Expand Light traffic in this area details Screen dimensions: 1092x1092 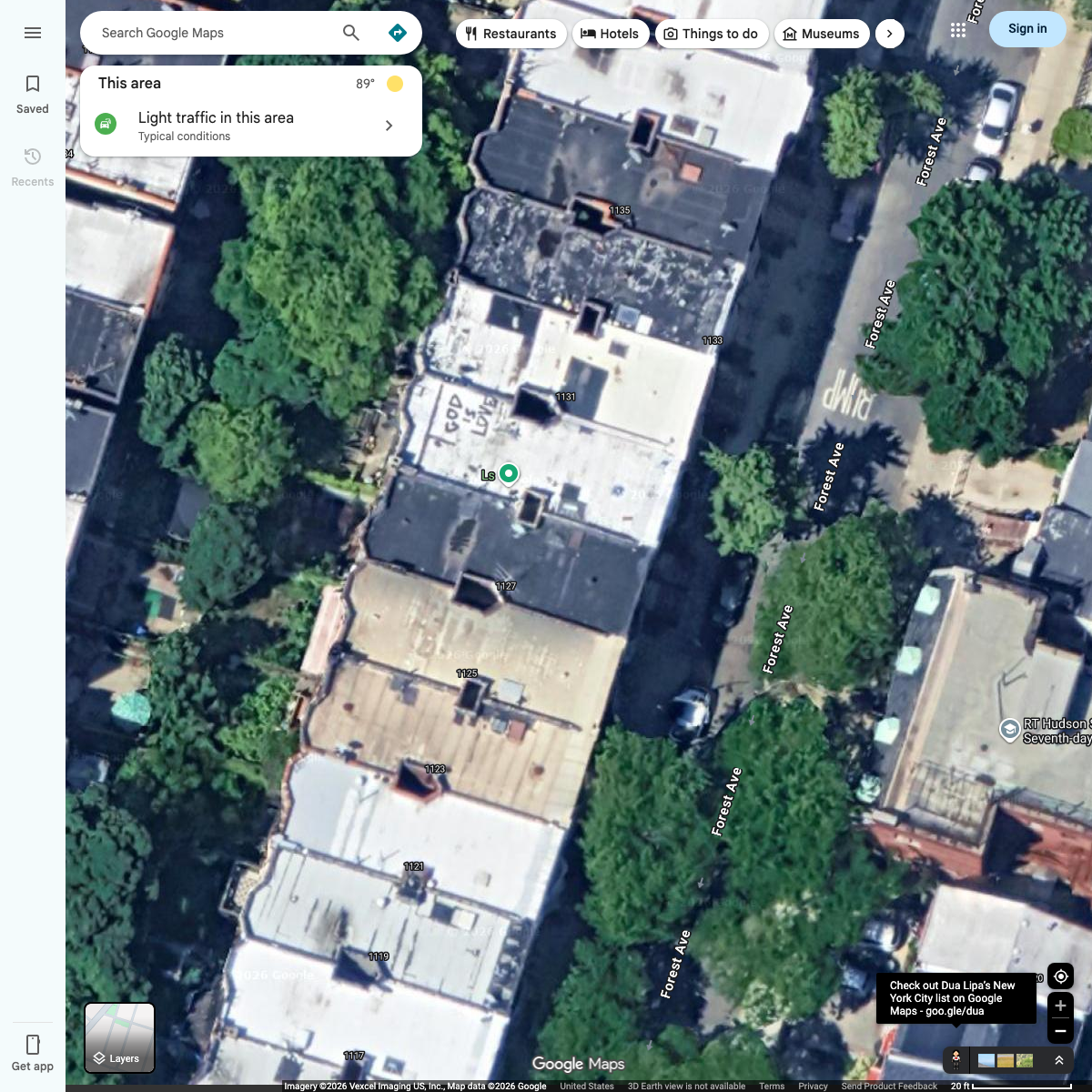(x=251, y=126)
